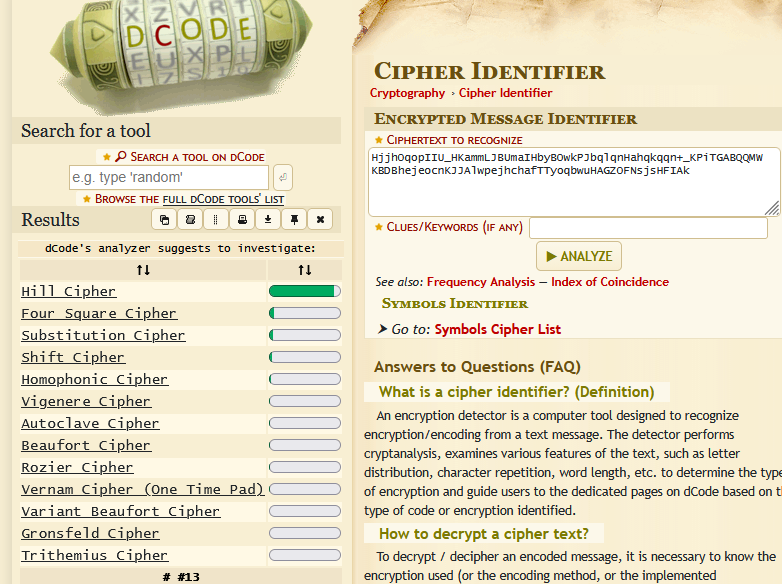This screenshot has height=584, width=782.
Task: Click the Search for a tool heading
Action: 86,131
